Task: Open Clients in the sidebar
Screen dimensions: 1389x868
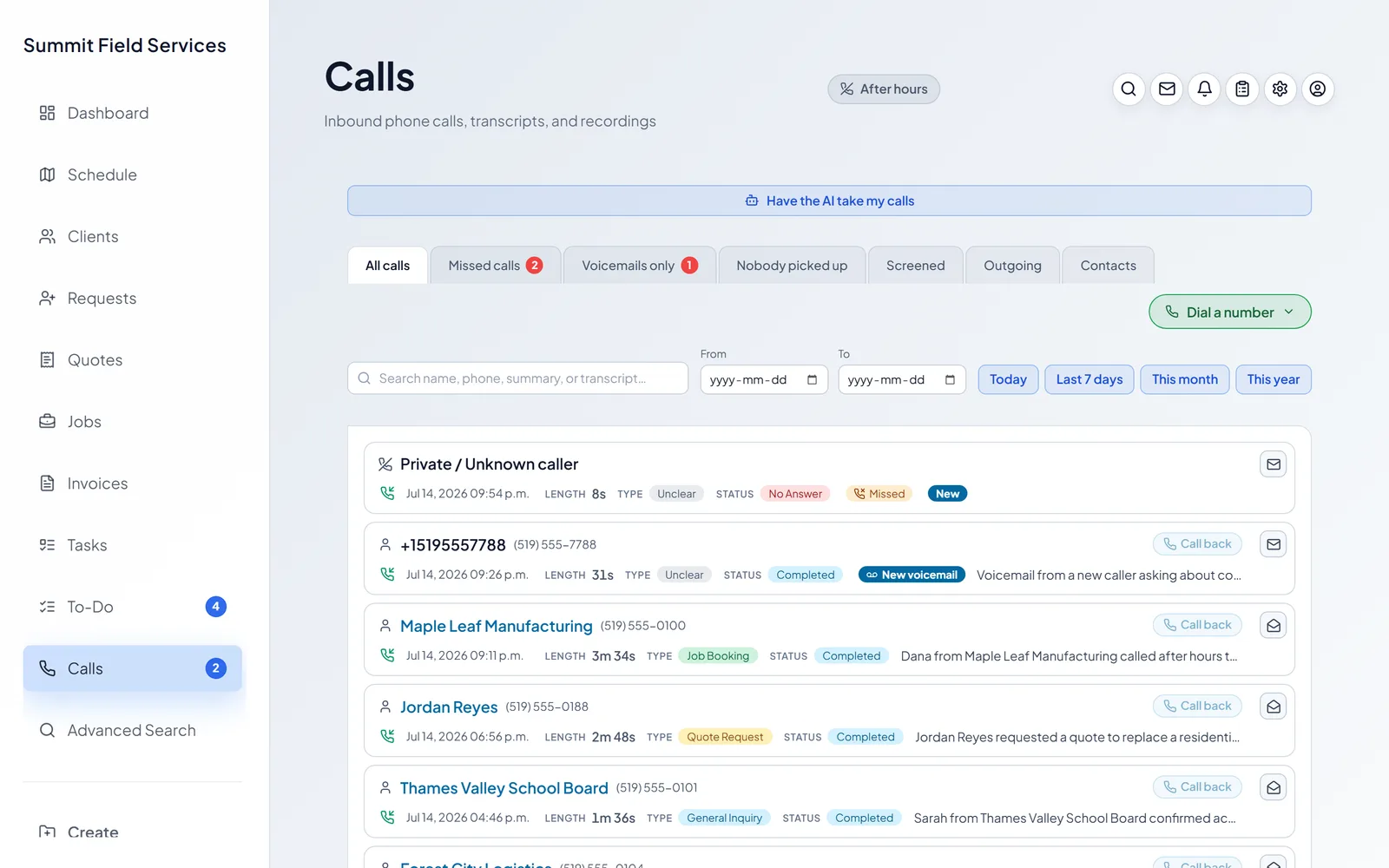Action: [133, 236]
